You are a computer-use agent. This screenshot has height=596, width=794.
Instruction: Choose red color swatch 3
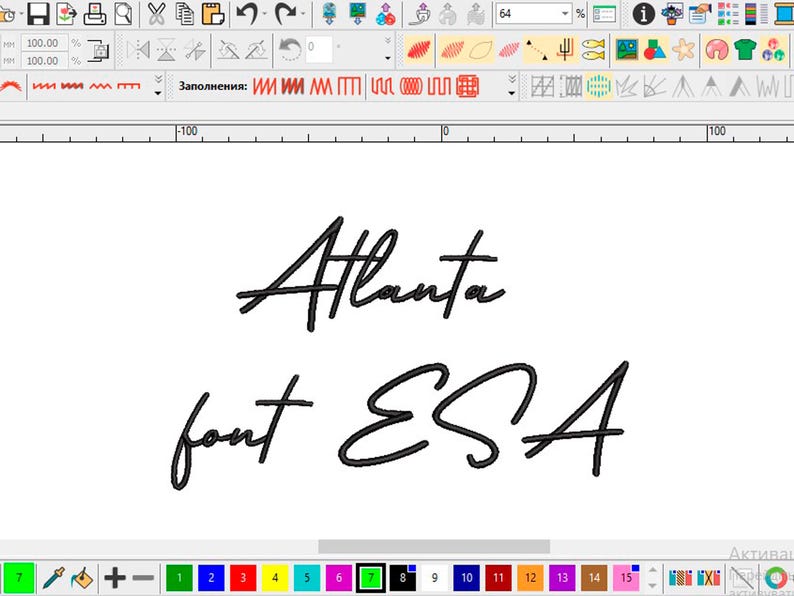coord(243,577)
